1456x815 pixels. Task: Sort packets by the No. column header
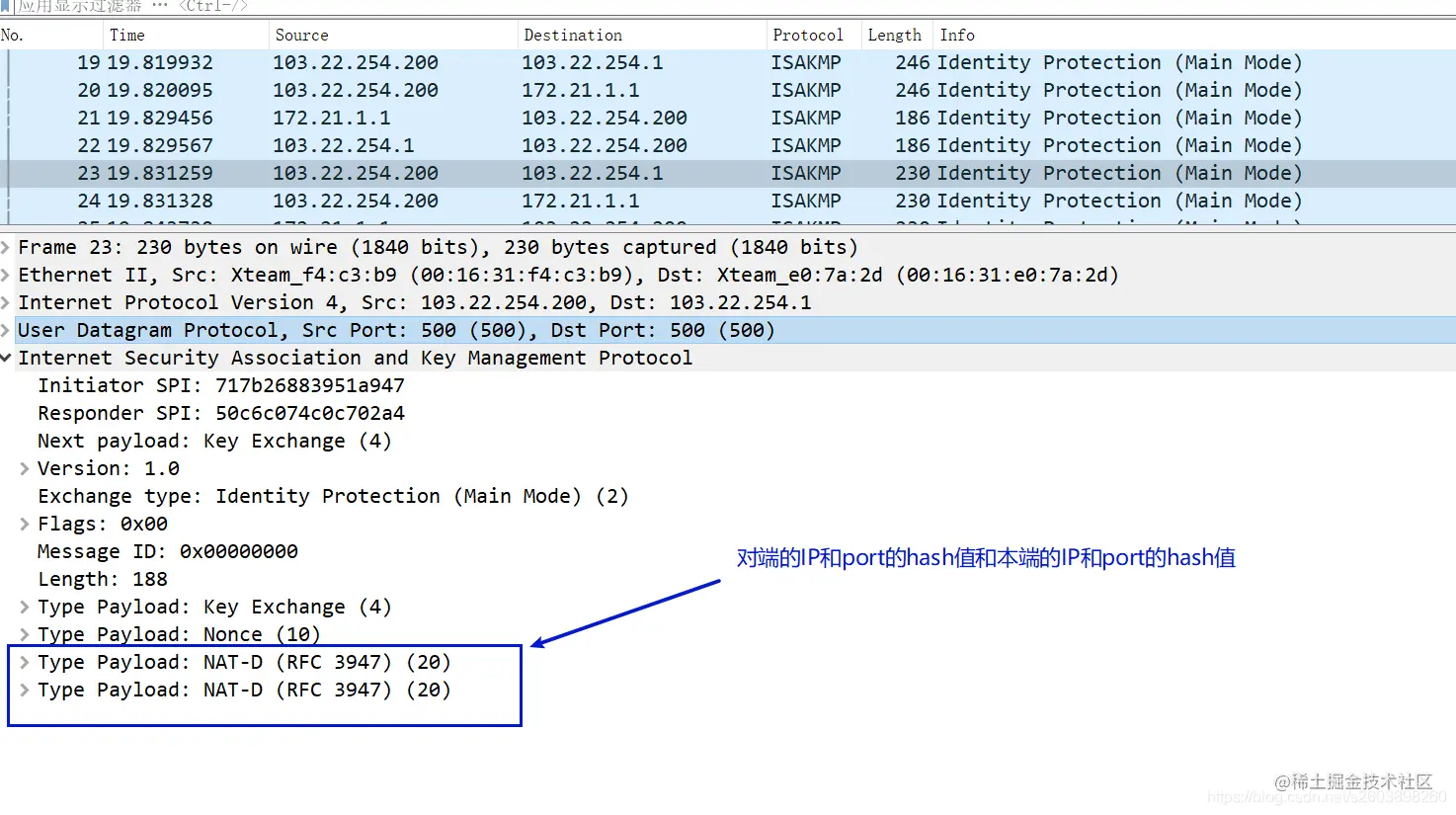(50, 35)
